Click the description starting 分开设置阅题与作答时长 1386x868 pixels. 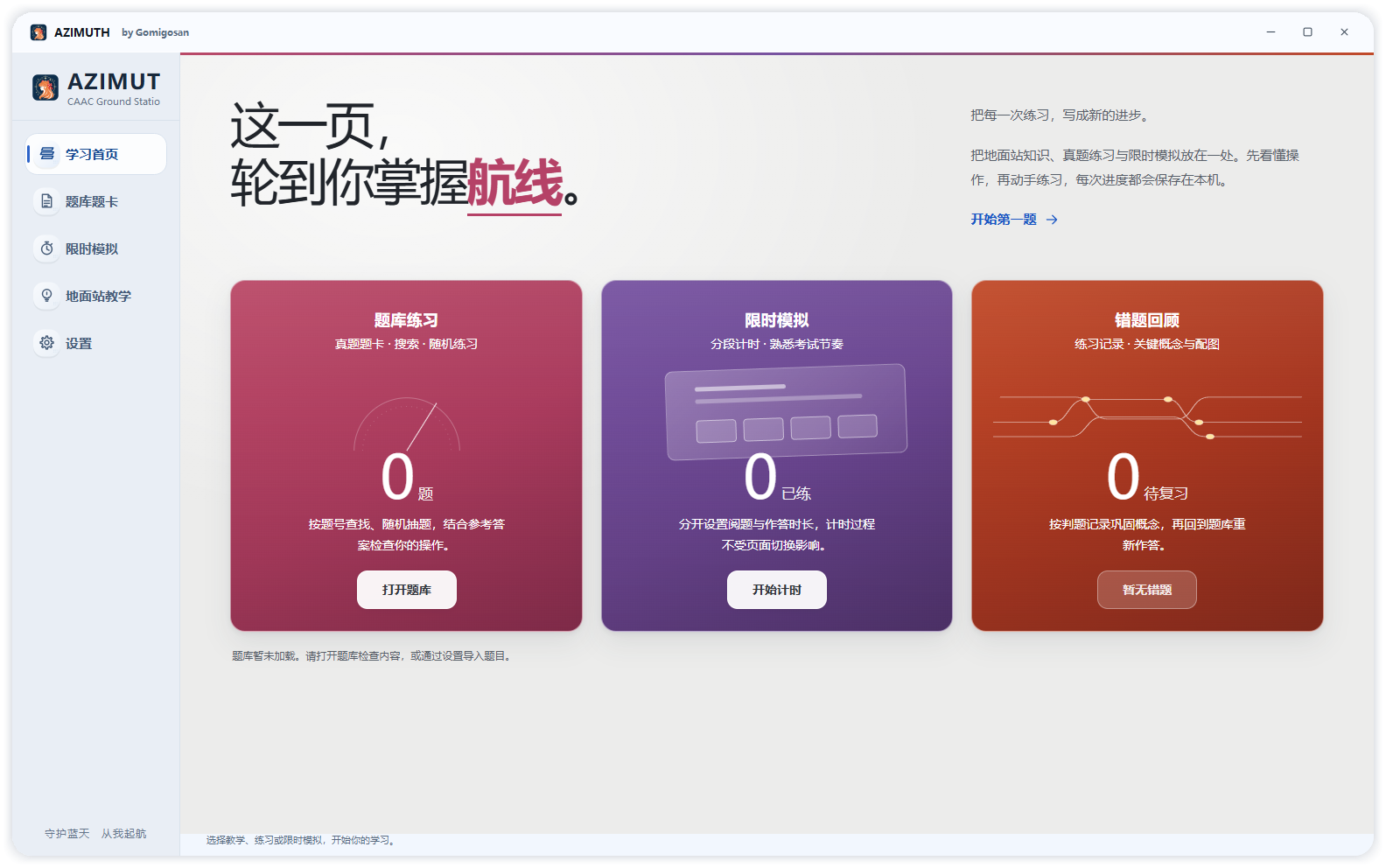pyautogui.click(x=777, y=535)
